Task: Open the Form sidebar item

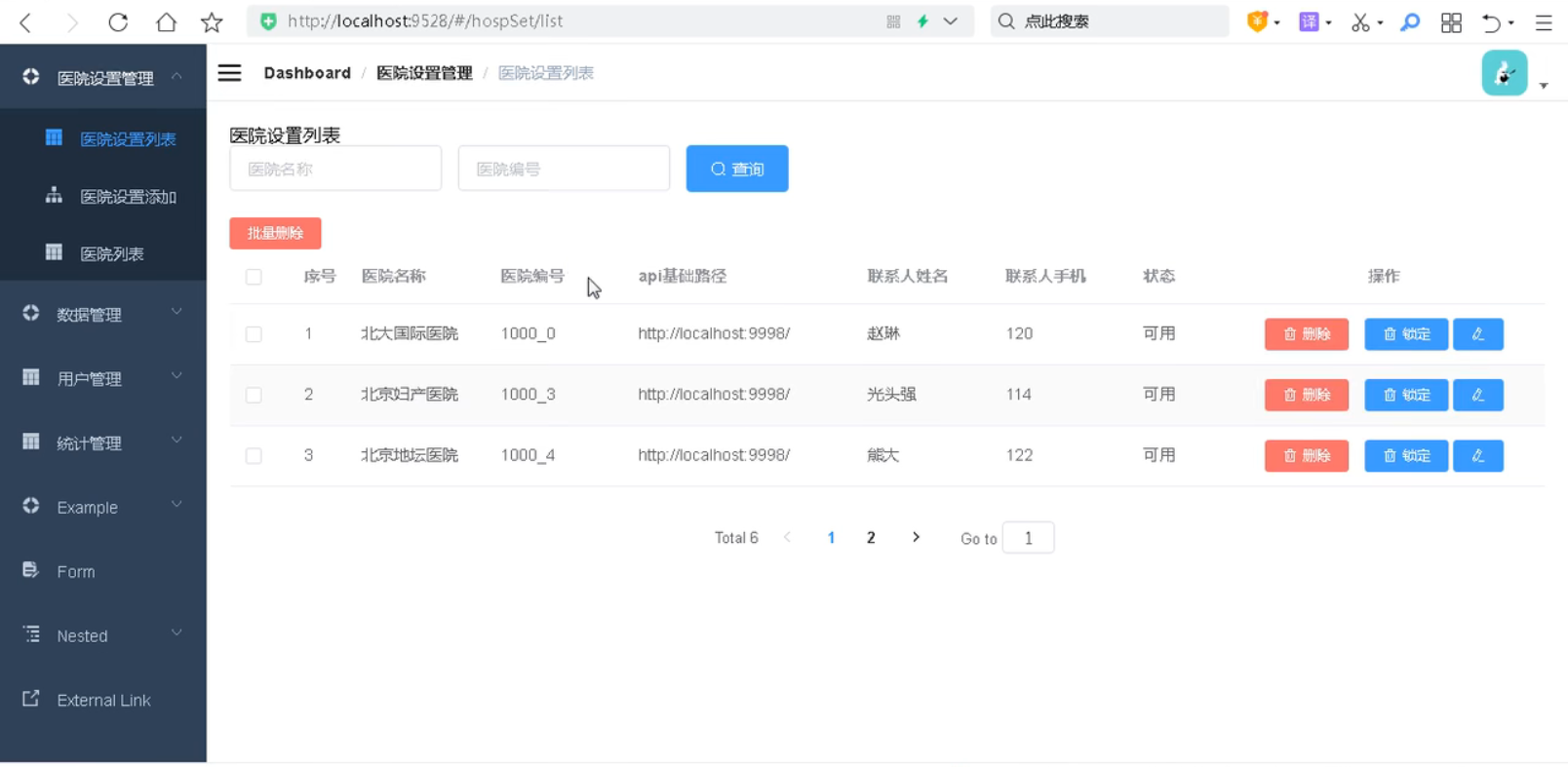Action: (x=103, y=571)
